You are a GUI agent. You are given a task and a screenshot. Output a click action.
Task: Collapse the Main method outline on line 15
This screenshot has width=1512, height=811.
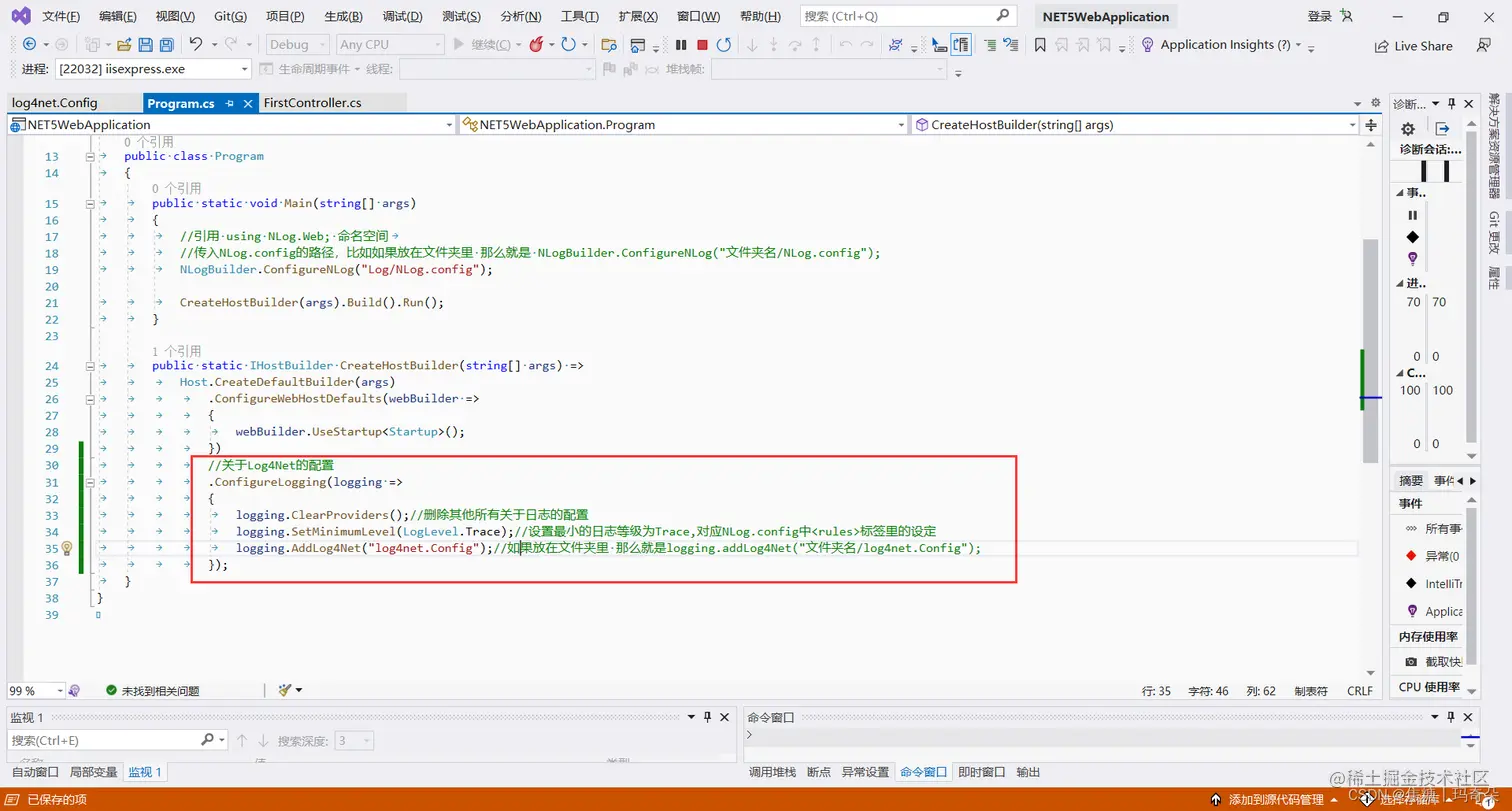pos(90,203)
